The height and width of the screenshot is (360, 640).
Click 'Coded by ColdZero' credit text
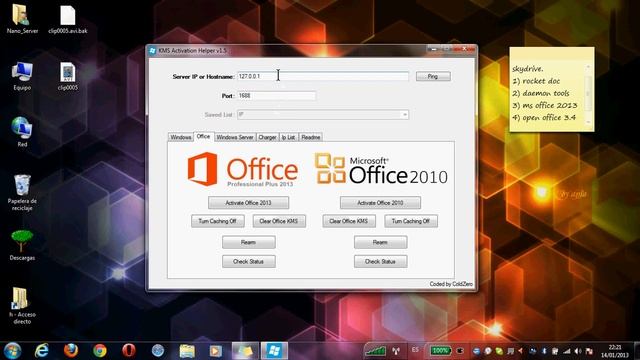[x=451, y=284]
